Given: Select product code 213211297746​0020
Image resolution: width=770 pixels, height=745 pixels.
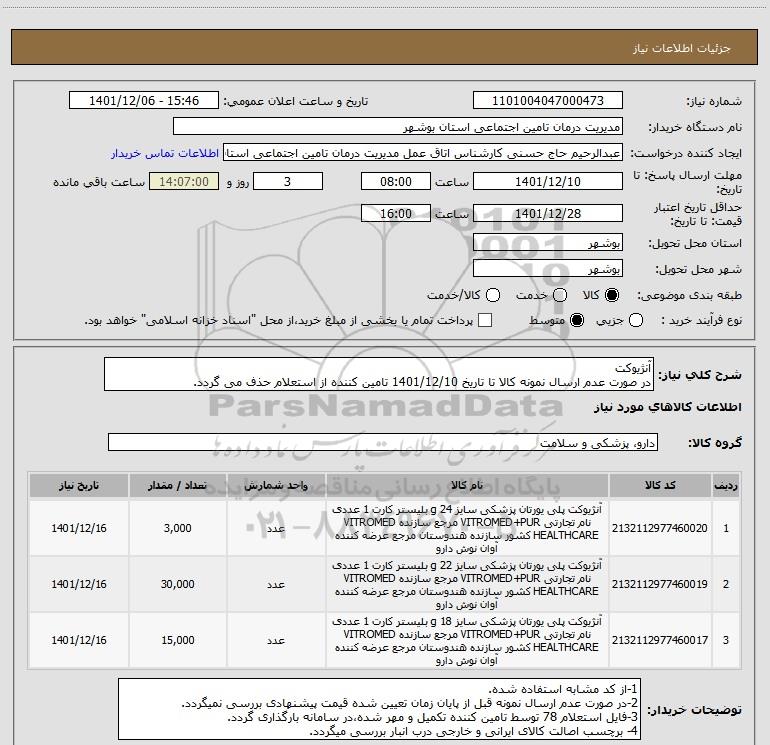Looking at the screenshot, I should 660,528.
